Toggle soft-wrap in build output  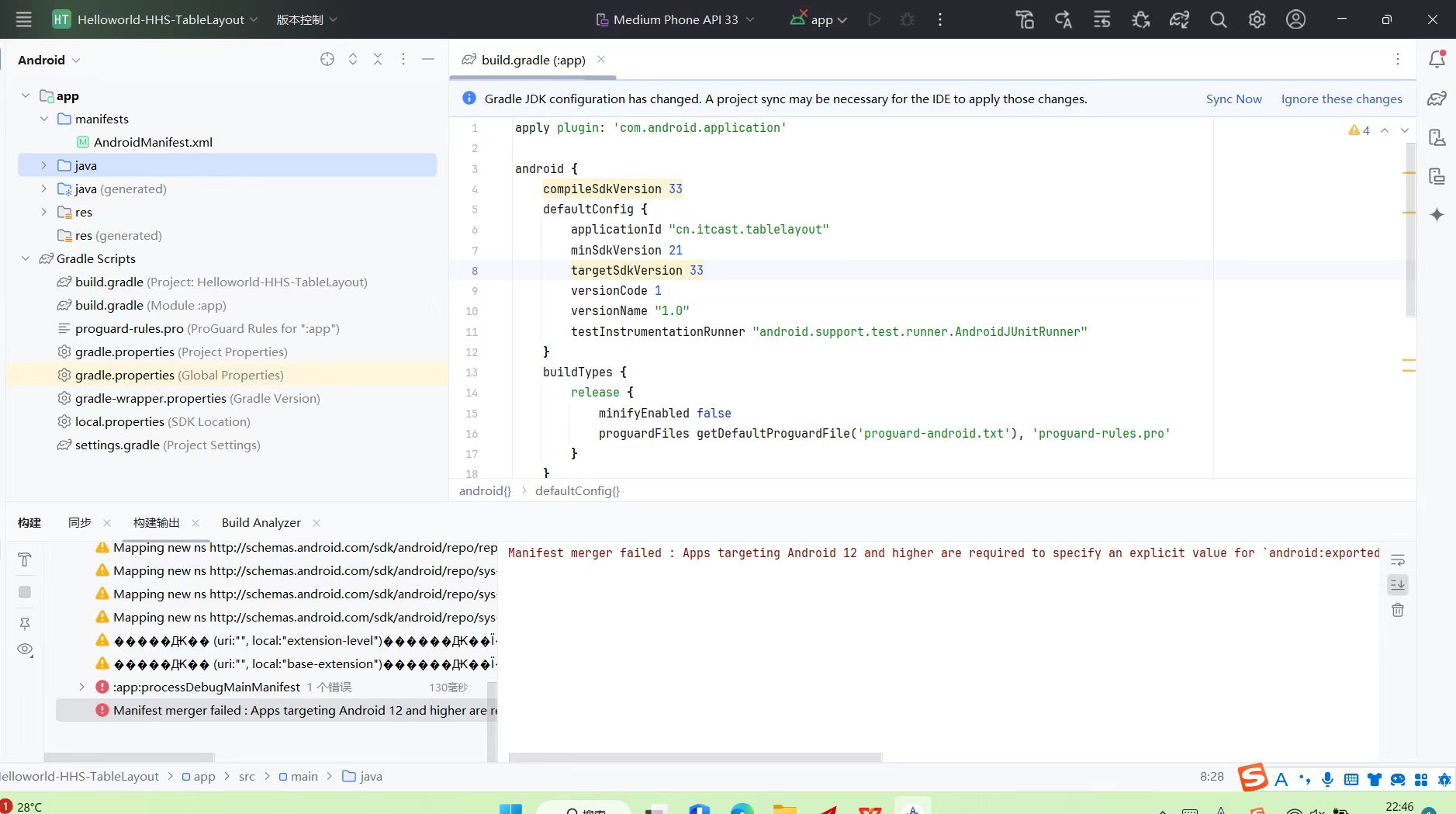click(x=1397, y=560)
